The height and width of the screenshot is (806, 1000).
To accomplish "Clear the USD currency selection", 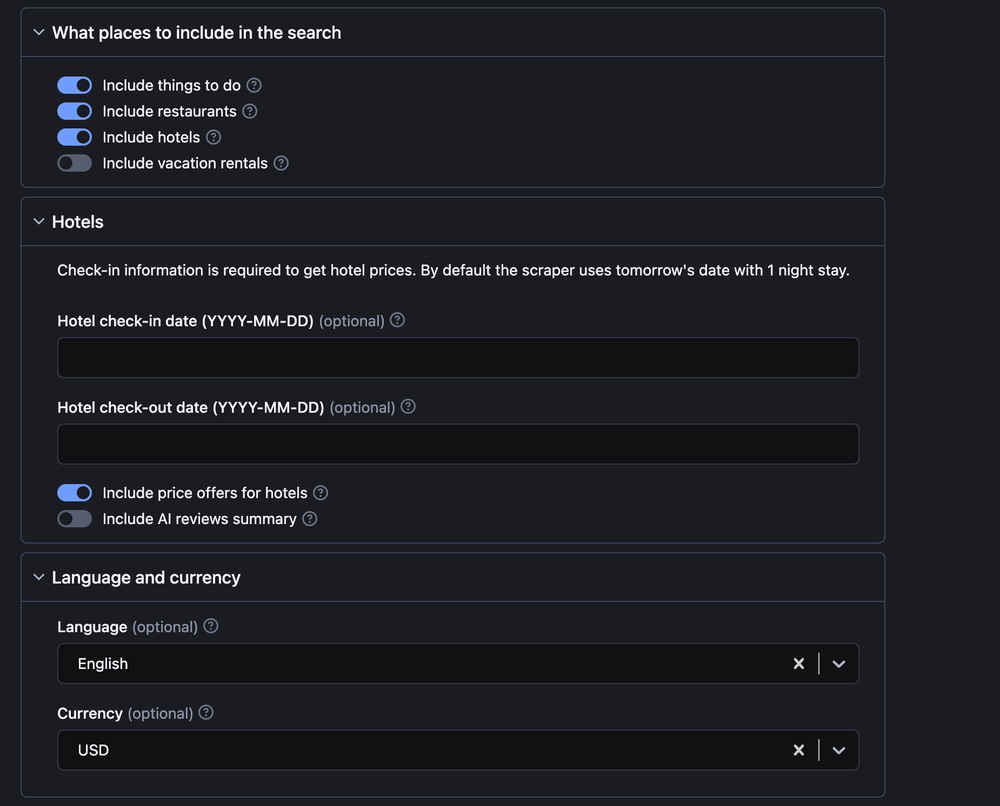I will pos(799,750).
